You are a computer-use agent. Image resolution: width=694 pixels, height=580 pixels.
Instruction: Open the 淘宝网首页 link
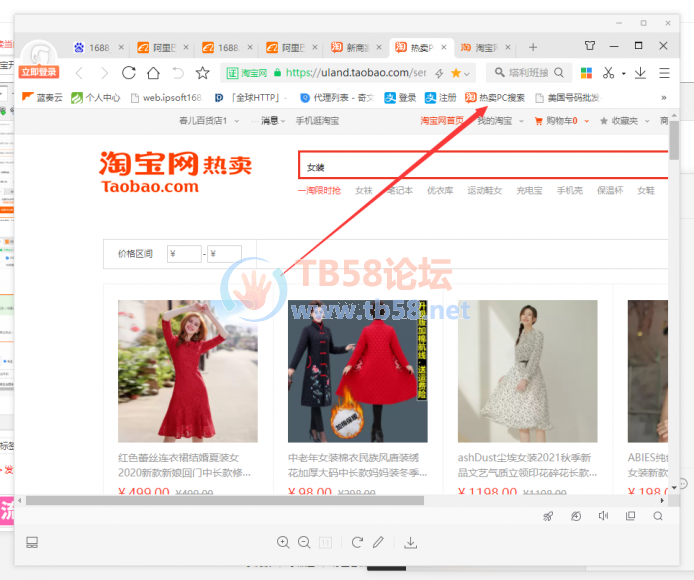[442, 121]
